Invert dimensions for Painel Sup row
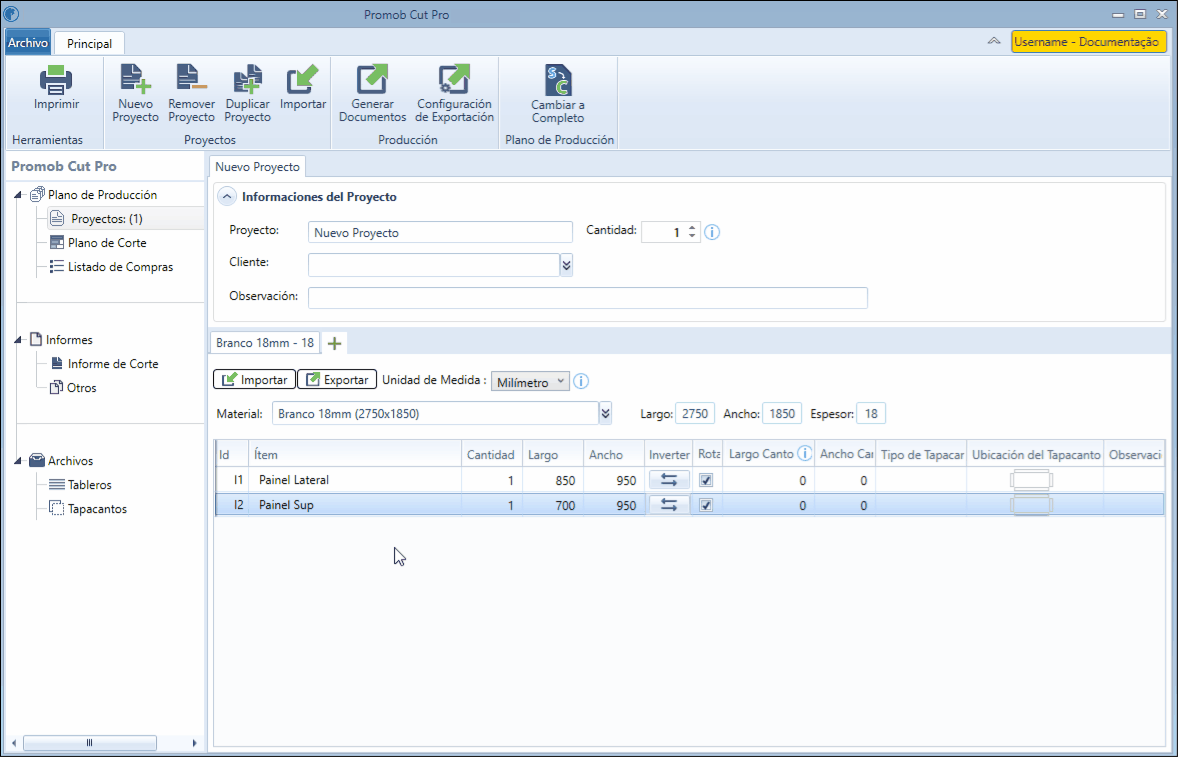The image size is (1178, 757). (669, 505)
